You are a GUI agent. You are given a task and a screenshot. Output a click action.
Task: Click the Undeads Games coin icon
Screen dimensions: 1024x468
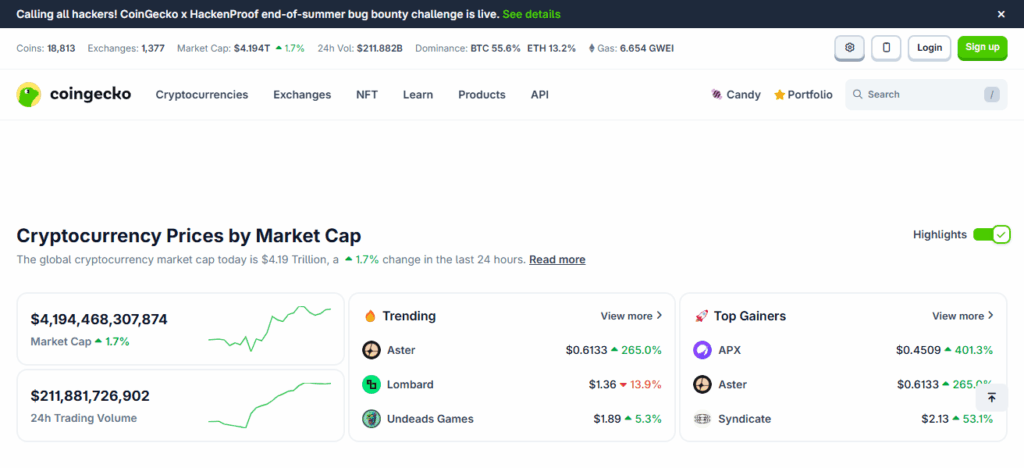coord(372,418)
